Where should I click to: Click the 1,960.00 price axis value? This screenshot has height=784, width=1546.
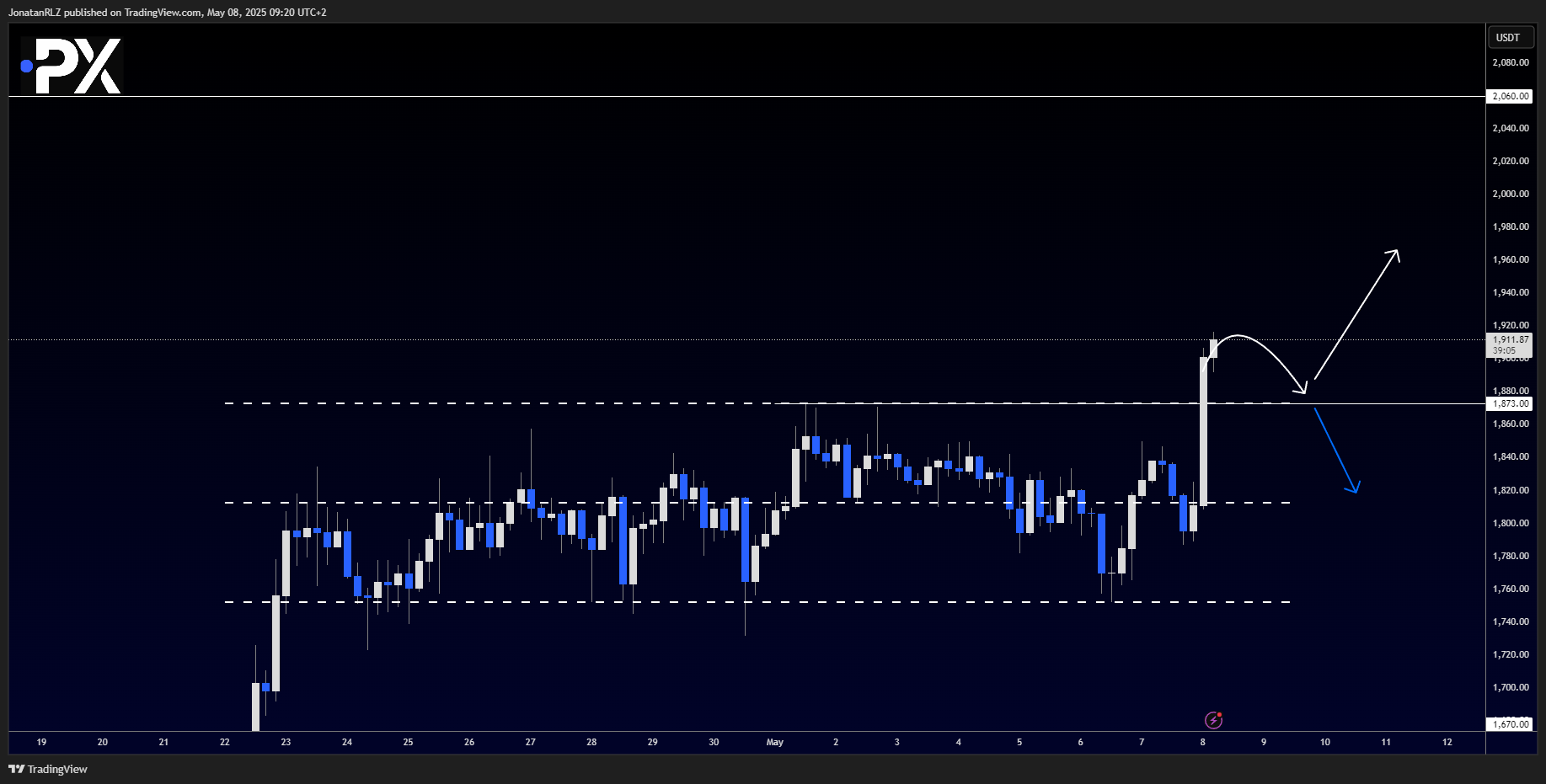coord(1511,259)
